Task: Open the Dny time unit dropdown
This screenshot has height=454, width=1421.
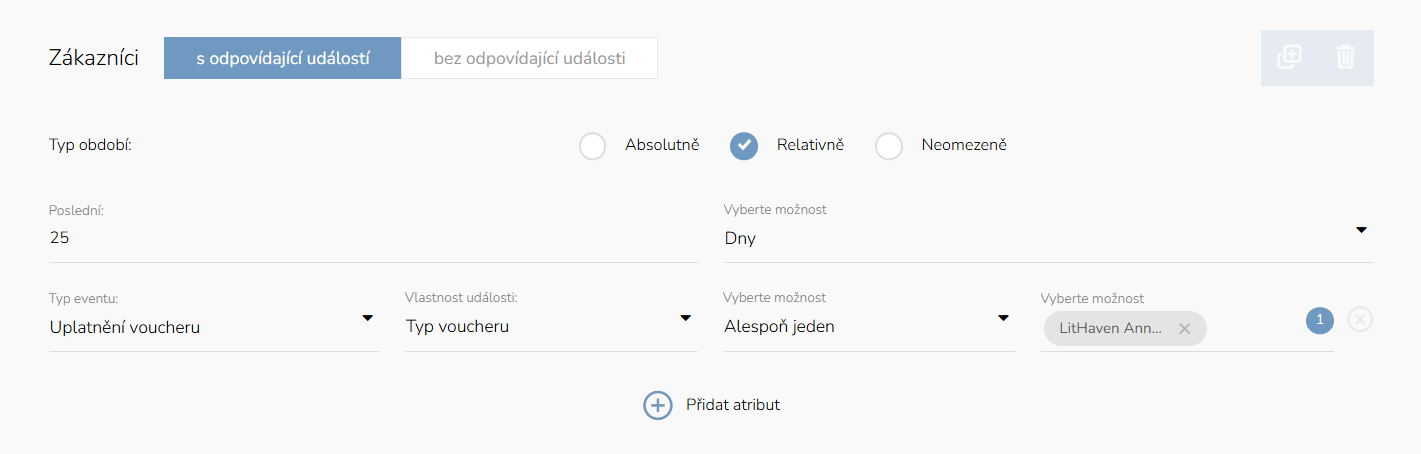Action: tap(1047, 239)
